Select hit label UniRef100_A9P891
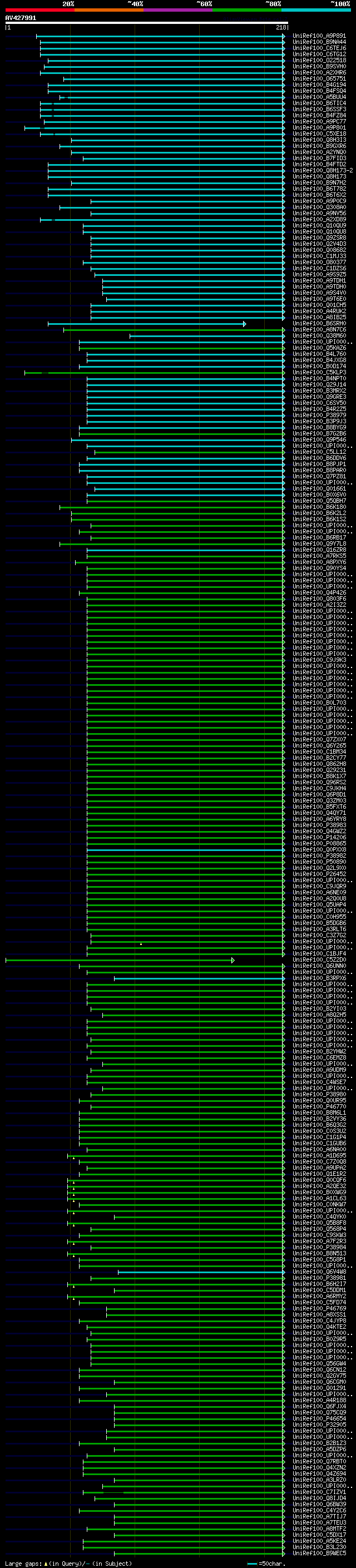Screen dimensions: 356x1568 pos(319,36)
